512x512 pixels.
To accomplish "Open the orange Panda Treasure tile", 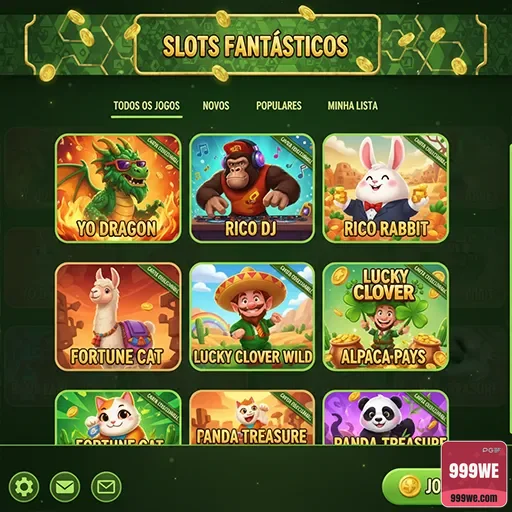I will coord(252,418).
